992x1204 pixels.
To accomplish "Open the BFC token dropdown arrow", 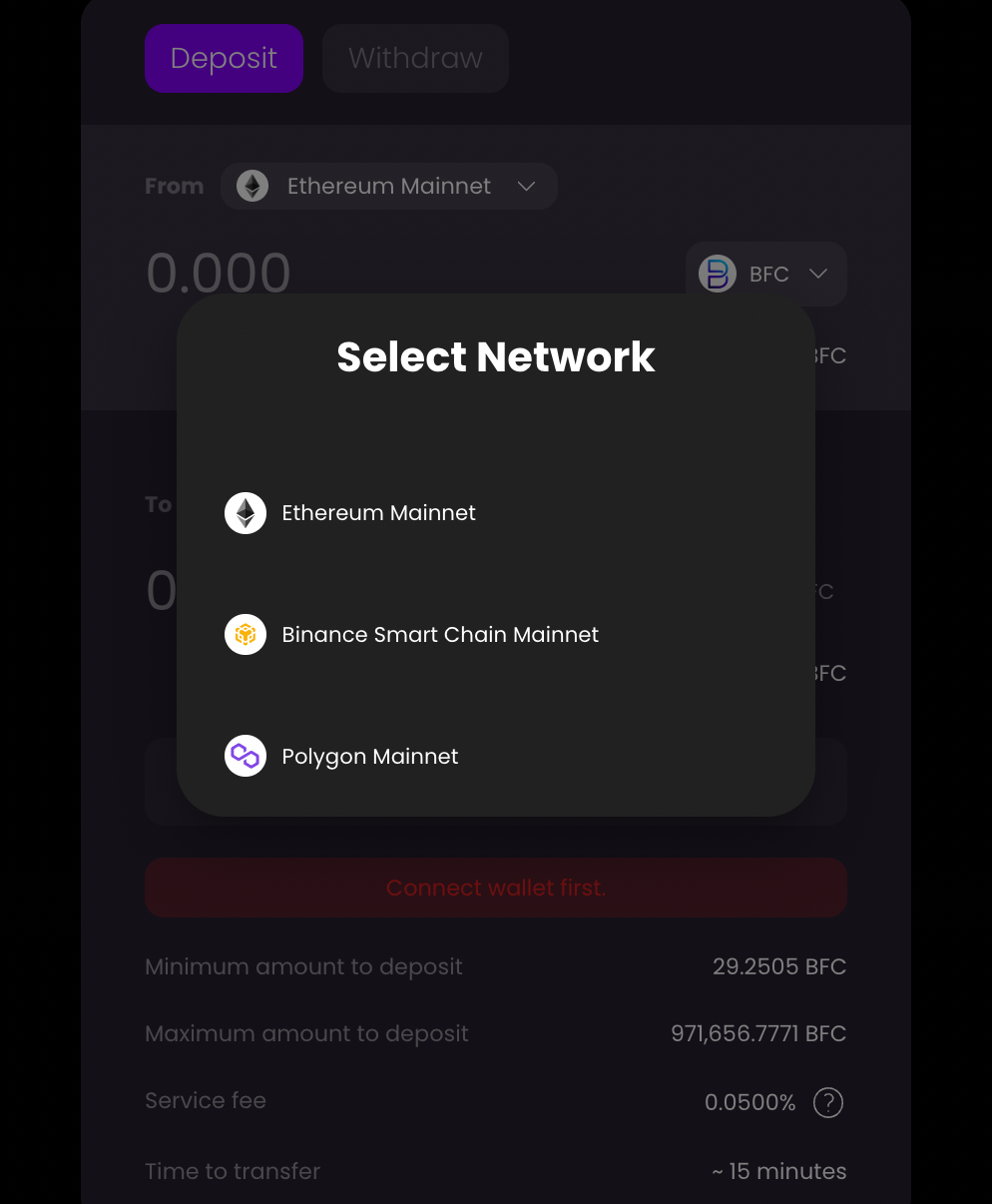I will (818, 274).
